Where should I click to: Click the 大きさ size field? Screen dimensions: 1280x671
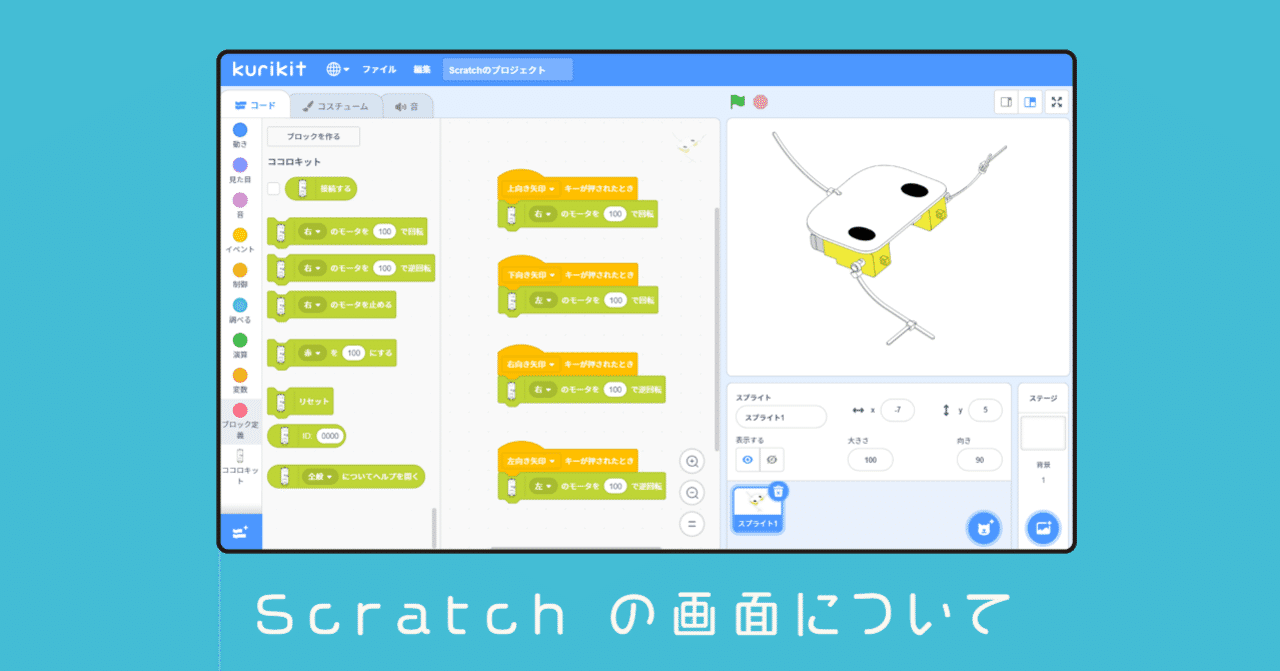870,460
